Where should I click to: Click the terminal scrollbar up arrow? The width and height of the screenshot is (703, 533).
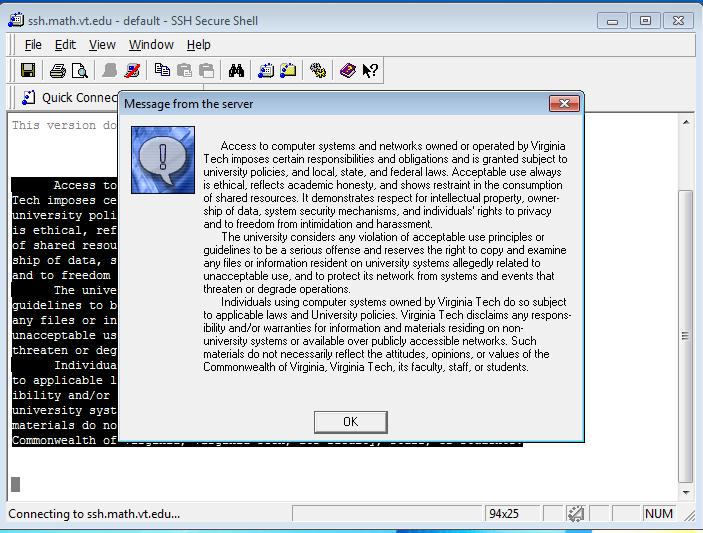(x=686, y=122)
